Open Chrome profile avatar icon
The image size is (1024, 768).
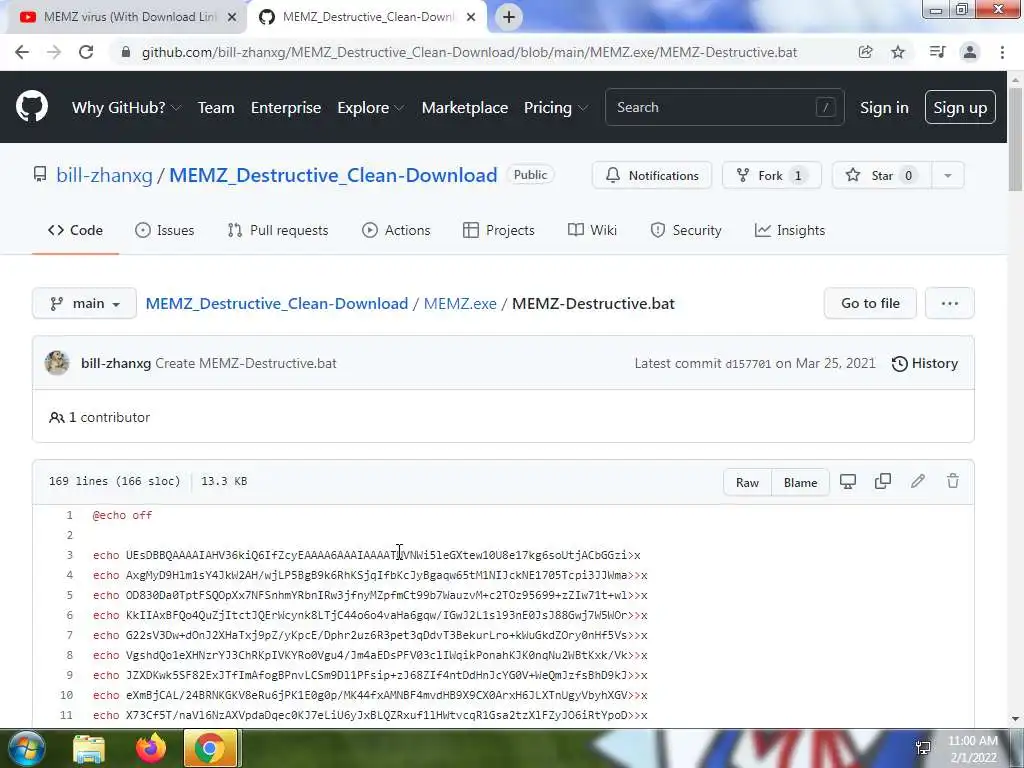pyautogui.click(x=970, y=52)
